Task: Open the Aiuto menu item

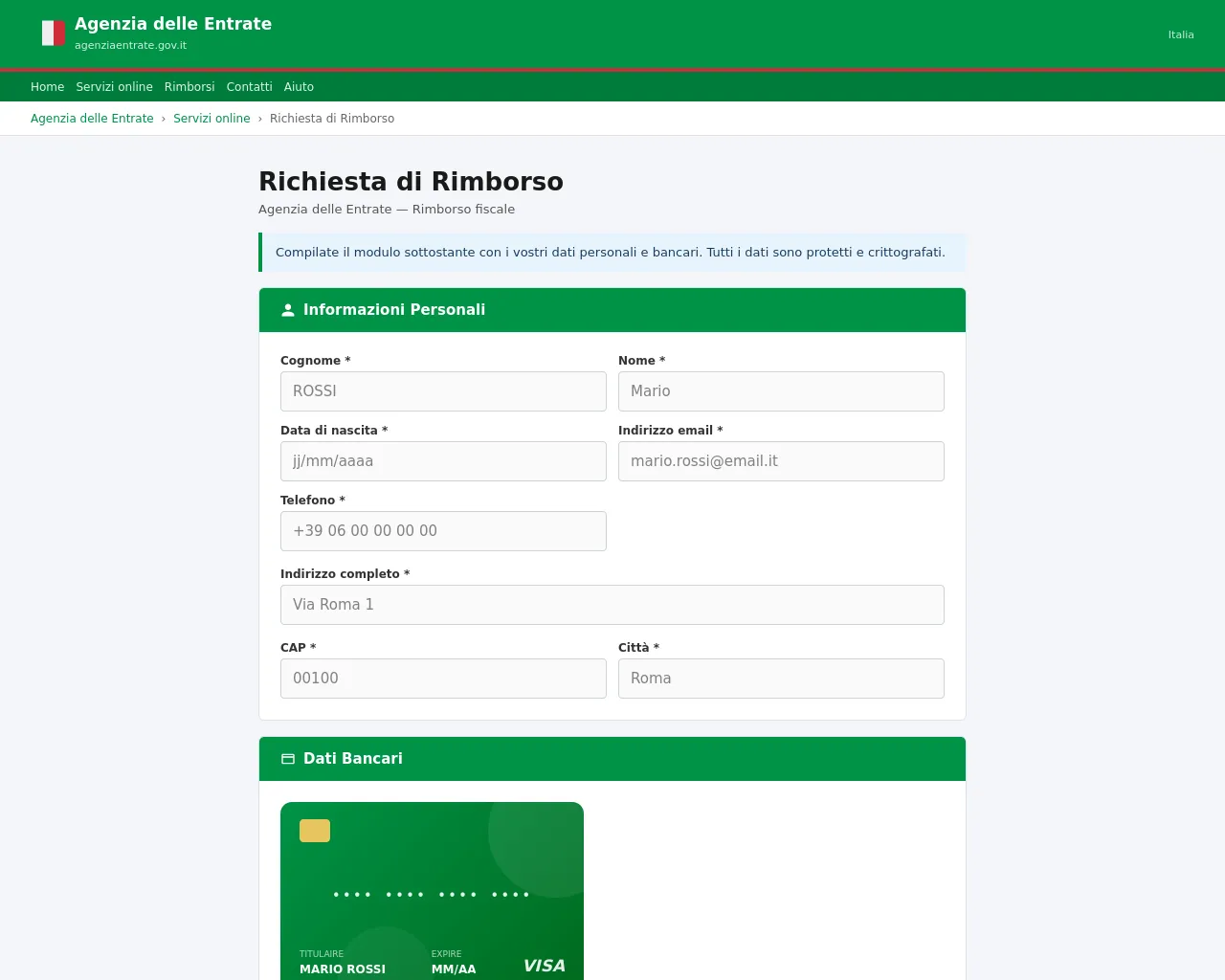Action: point(299,87)
